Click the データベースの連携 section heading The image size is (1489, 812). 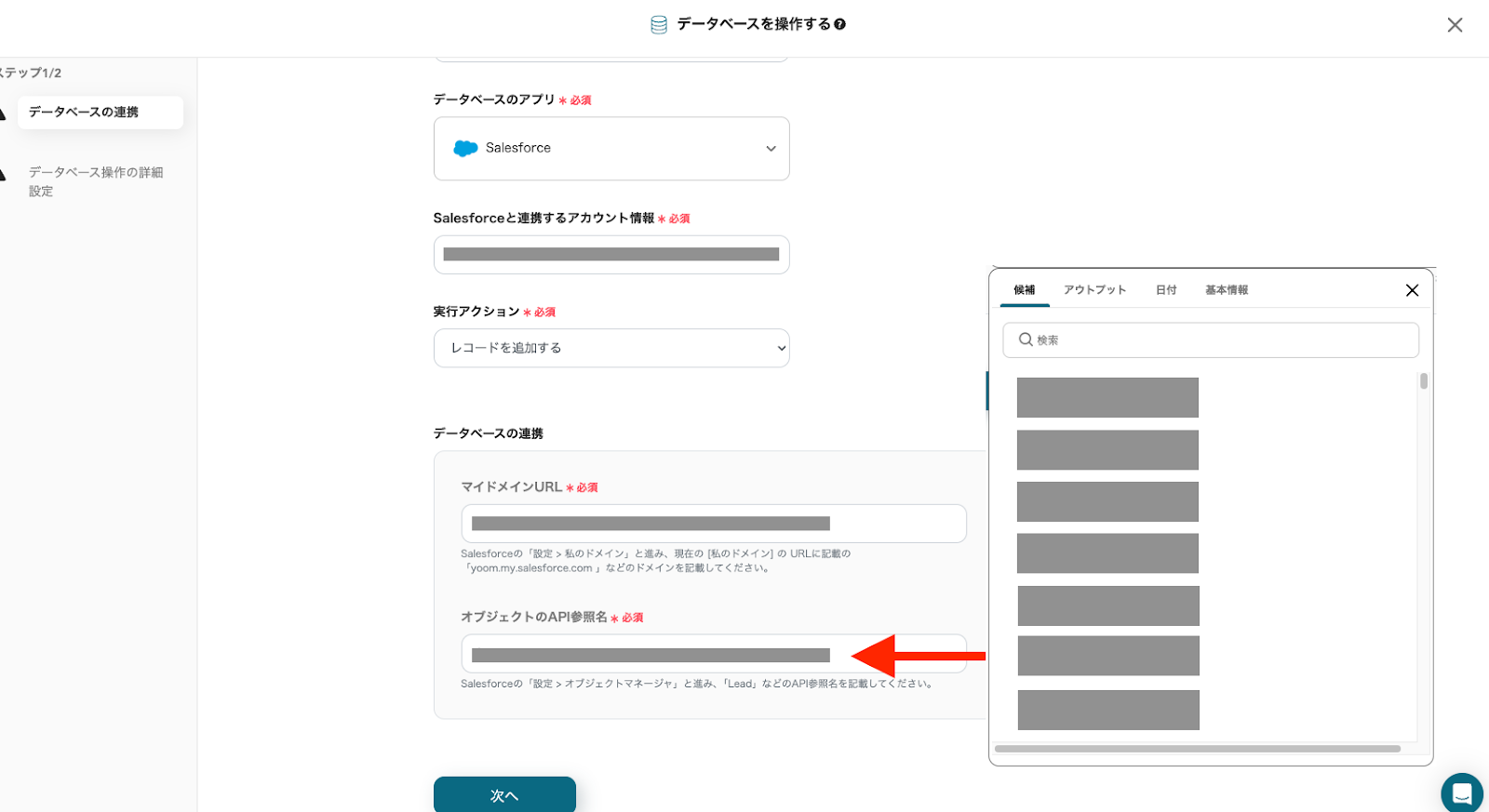tap(489, 433)
